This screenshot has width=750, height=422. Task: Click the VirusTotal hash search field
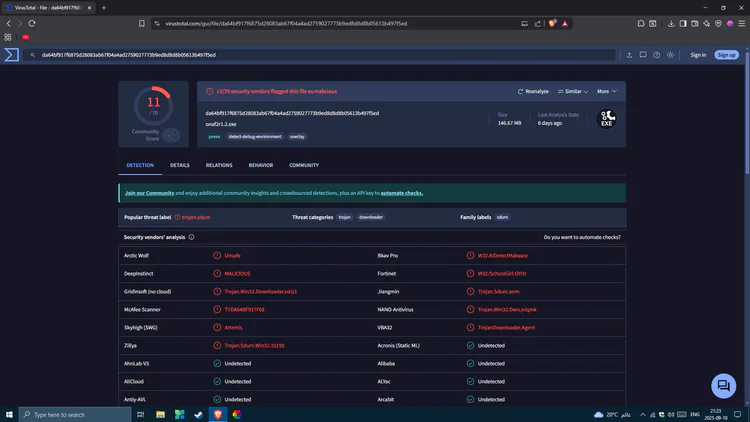[x=320, y=55]
